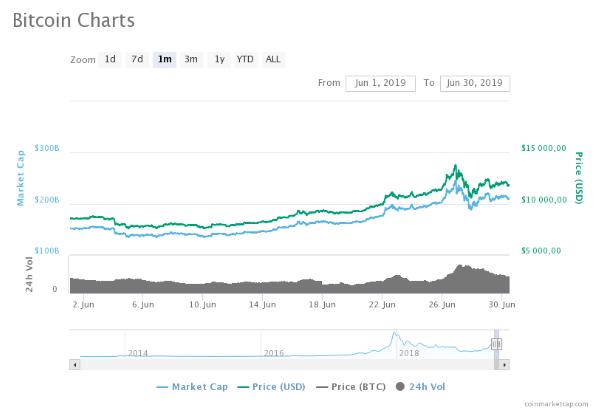The height and width of the screenshot is (418, 610).
Task: Click the 2018 peak in navigator chart
Action: pyautogui.click(x=395, y=334)
